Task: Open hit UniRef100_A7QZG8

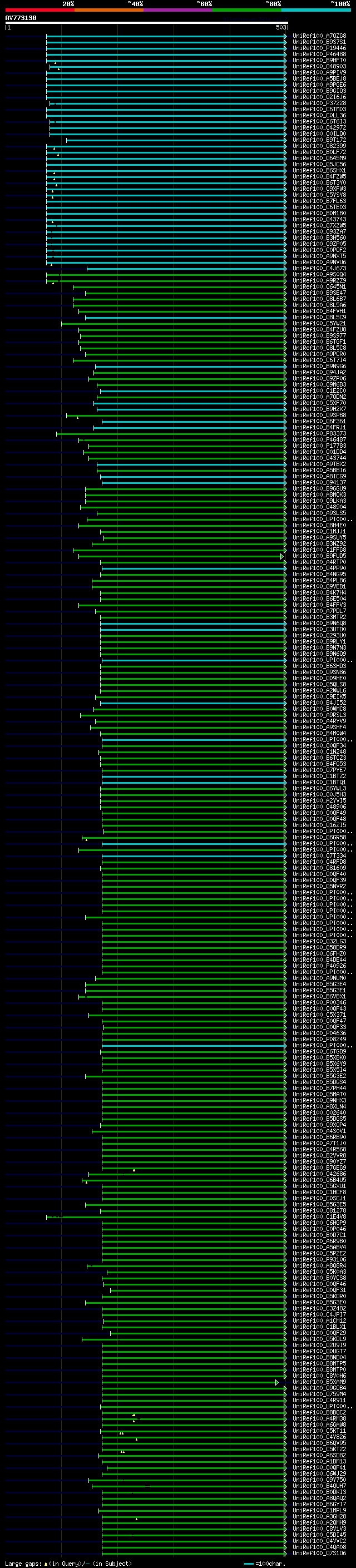Action: pos(319,36)
